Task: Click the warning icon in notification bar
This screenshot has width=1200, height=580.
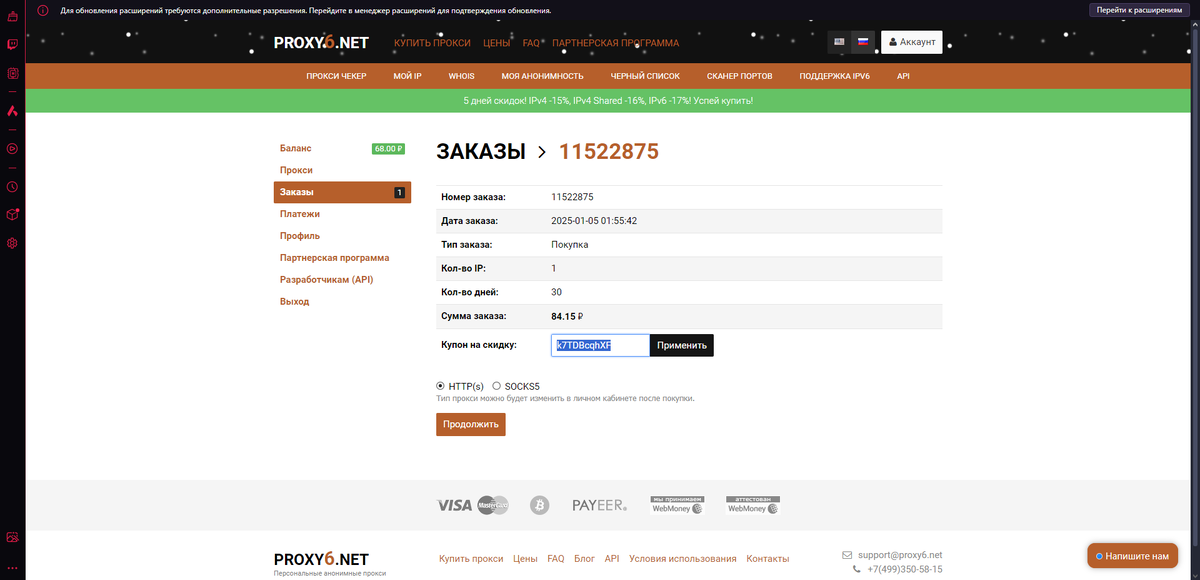Action: (43, 10)
